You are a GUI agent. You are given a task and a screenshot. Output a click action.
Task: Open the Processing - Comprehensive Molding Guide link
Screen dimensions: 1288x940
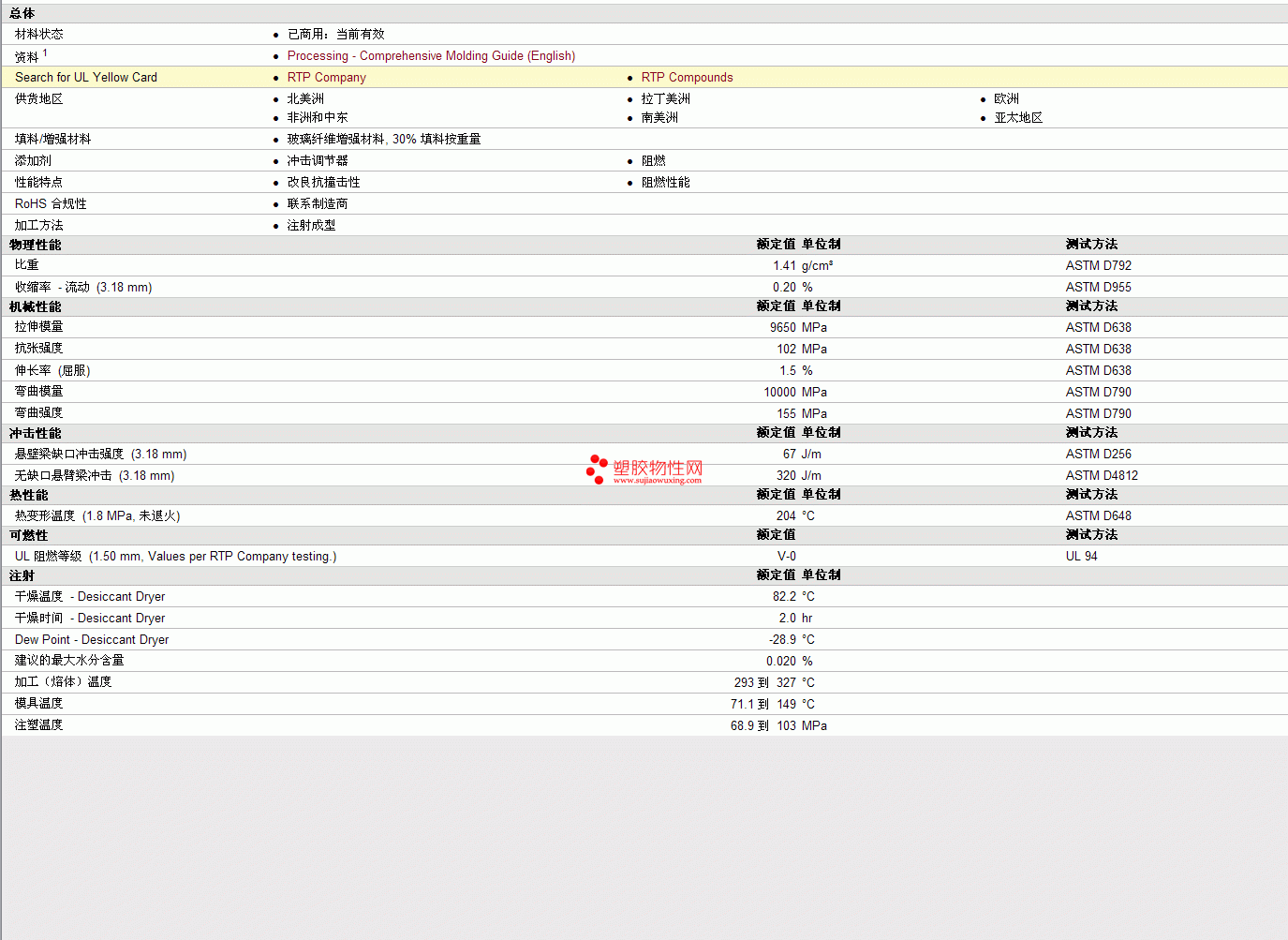coord(431,56)
